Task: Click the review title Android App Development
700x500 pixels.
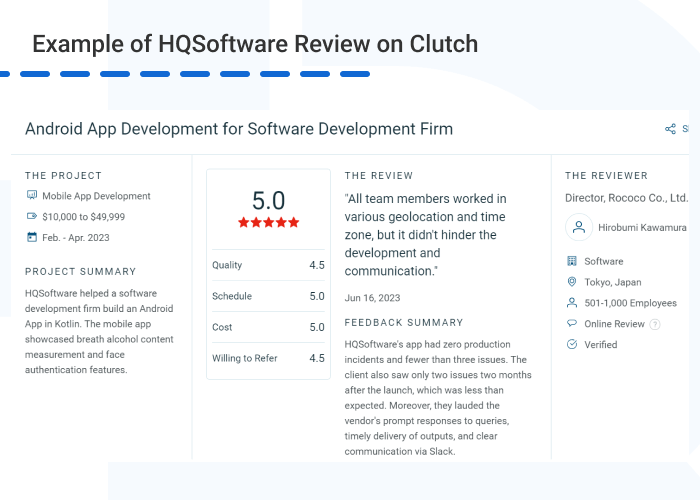Action: click(239, 129)
